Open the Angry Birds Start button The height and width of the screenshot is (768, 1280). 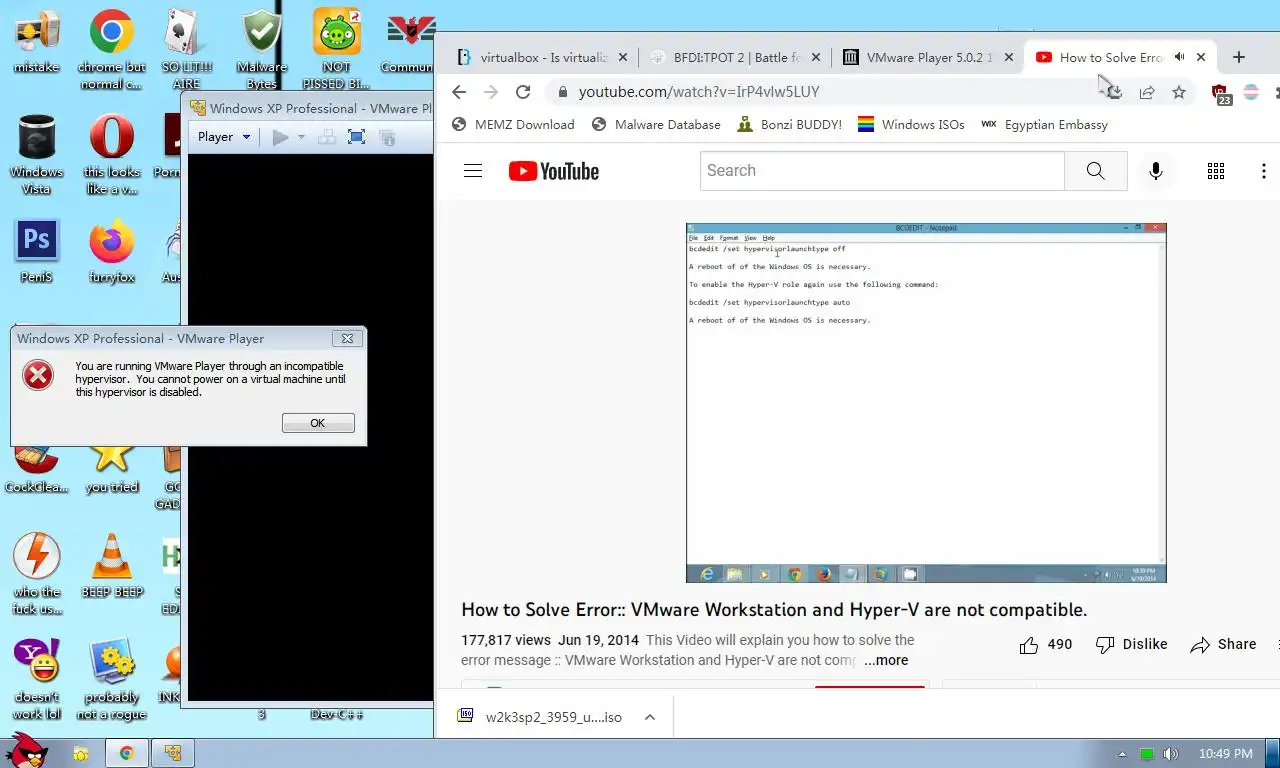click(26, 751)
